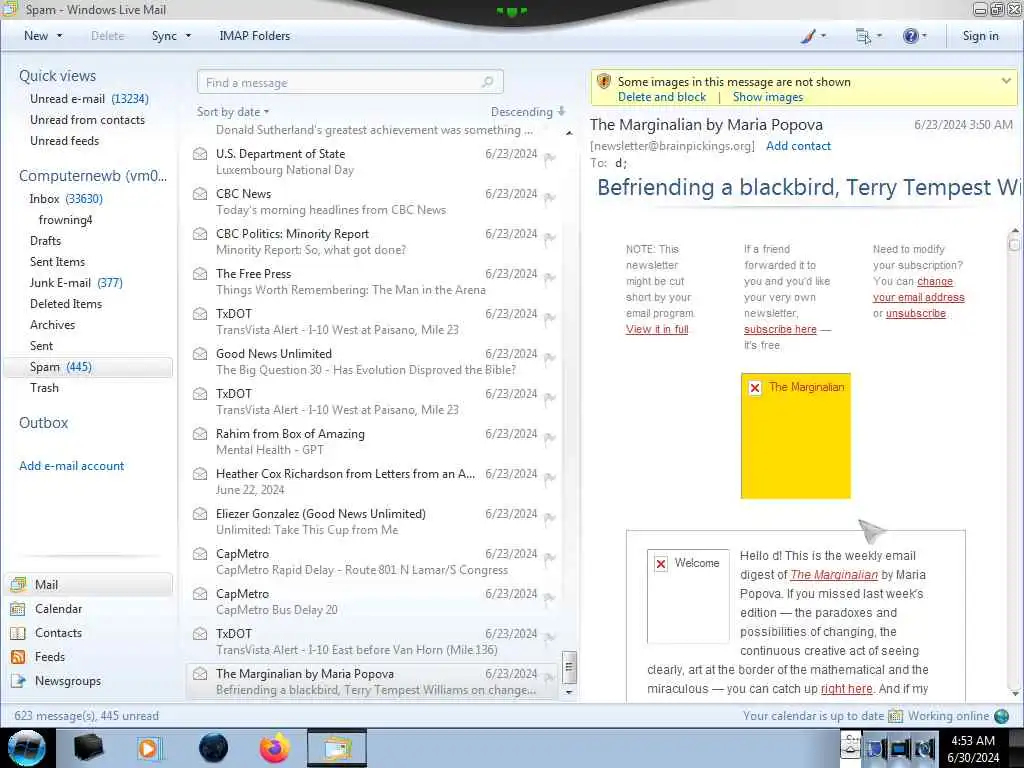
Task: Open Contacts section icon
Action: coord(18,633)
